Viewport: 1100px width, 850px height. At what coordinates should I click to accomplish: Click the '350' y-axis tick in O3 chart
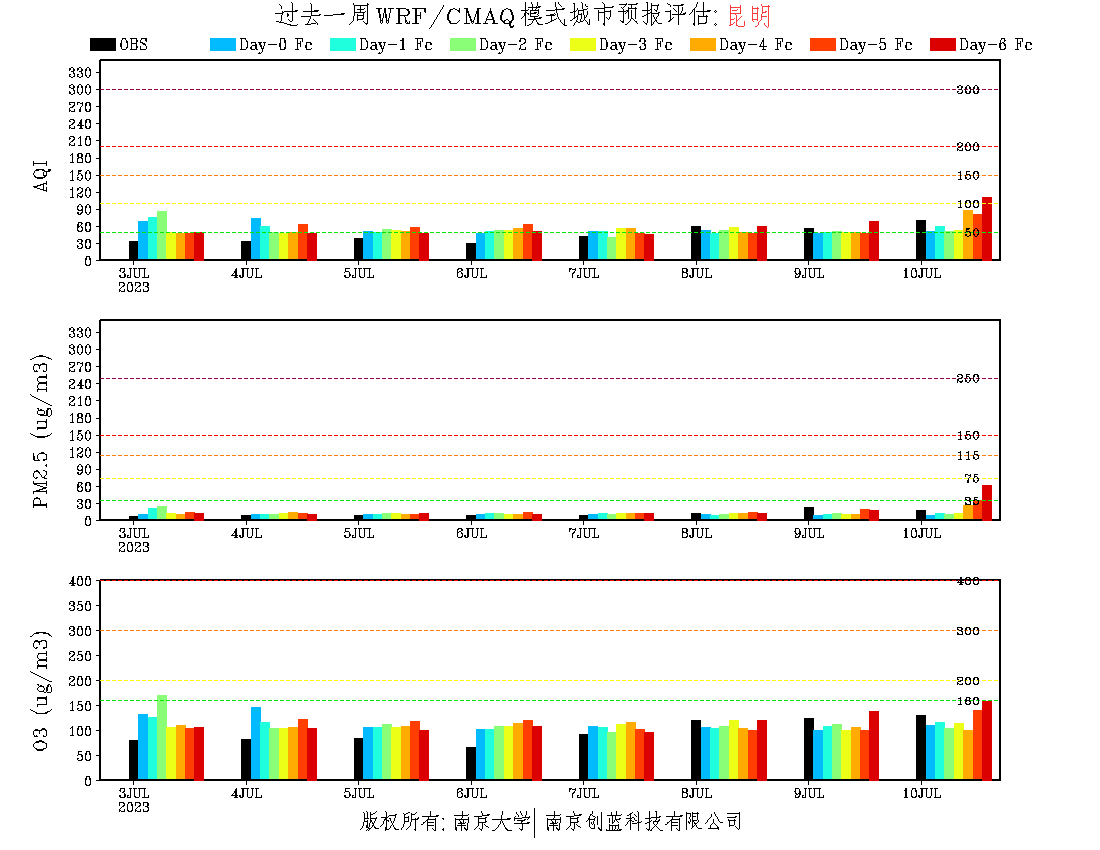tap(80, 606)
